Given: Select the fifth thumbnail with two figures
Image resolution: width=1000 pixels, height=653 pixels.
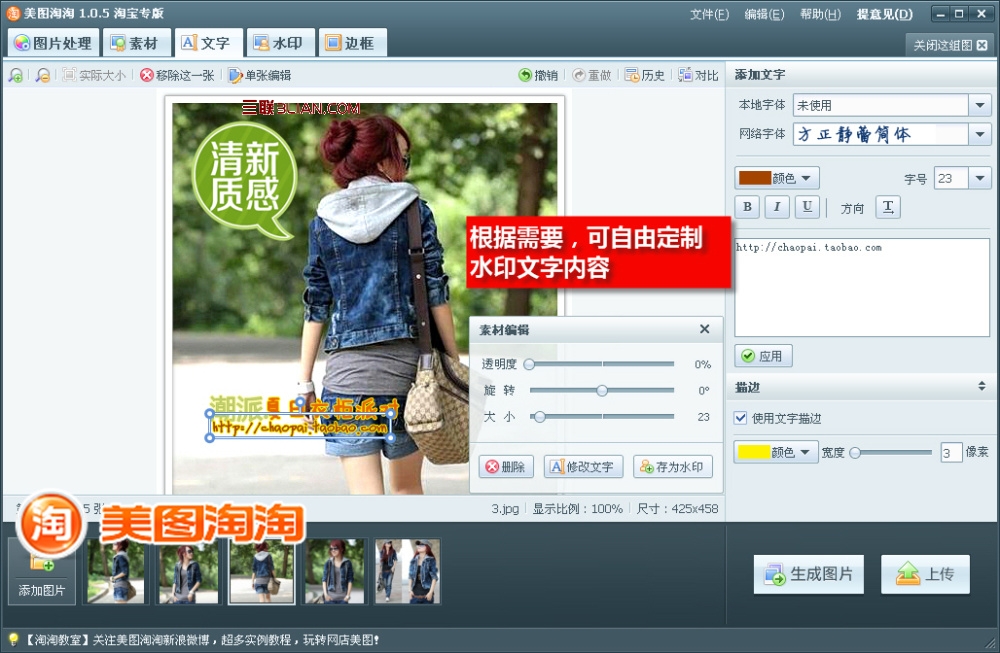Looking at the screenshot, I should click(x=408, y=571).
